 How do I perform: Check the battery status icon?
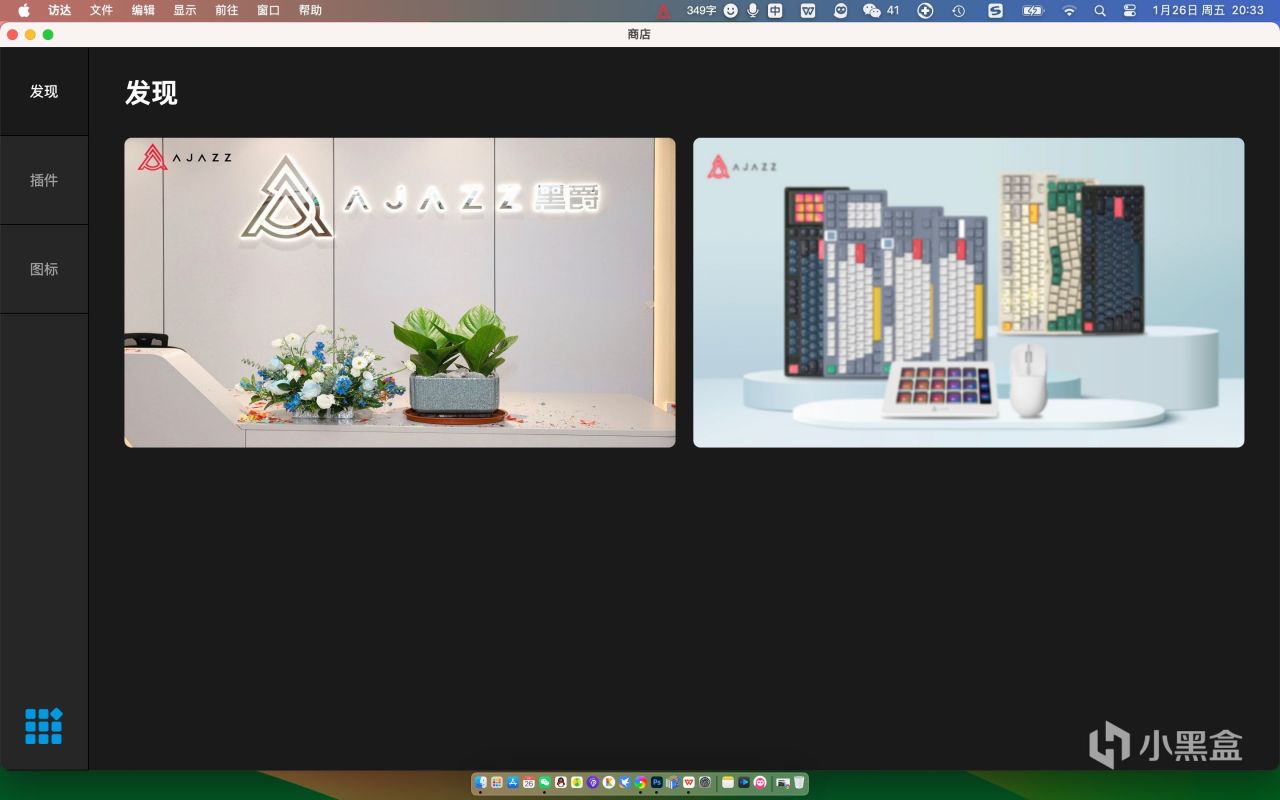[1033, 10]
